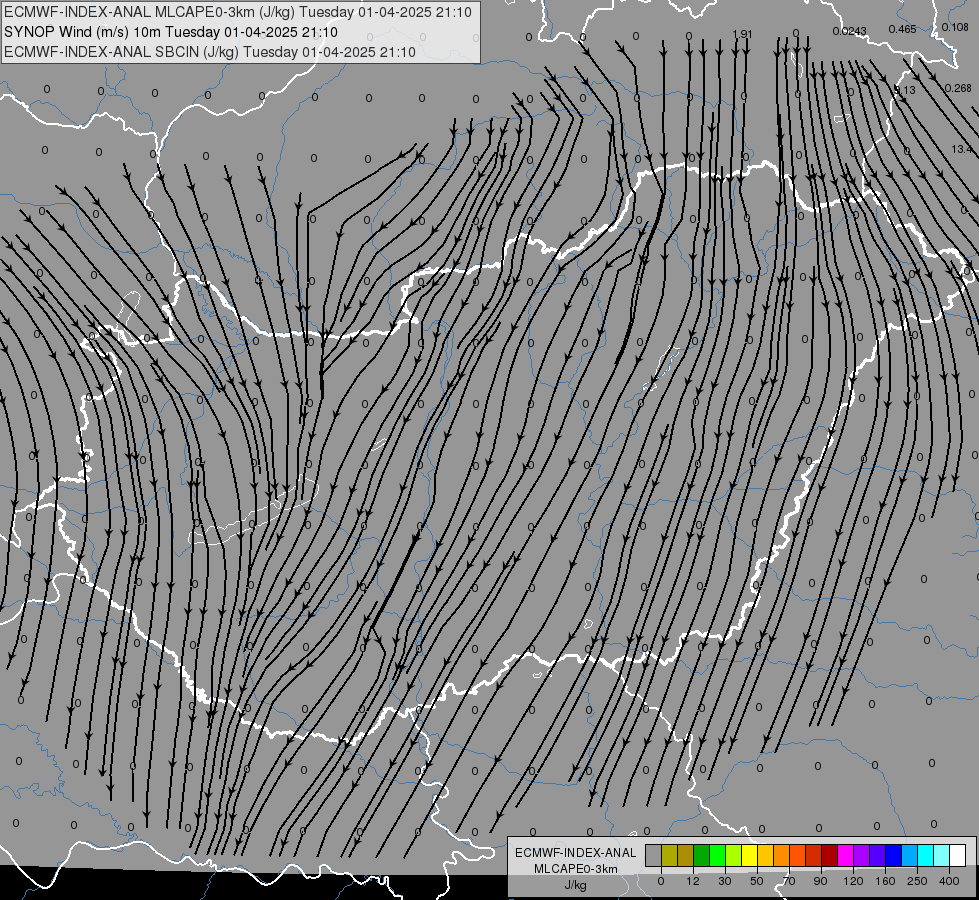The width and height of the screenshot is (979, 900).
Task: Pick the dark red legend swatch at 90
Action: (829, 856)
